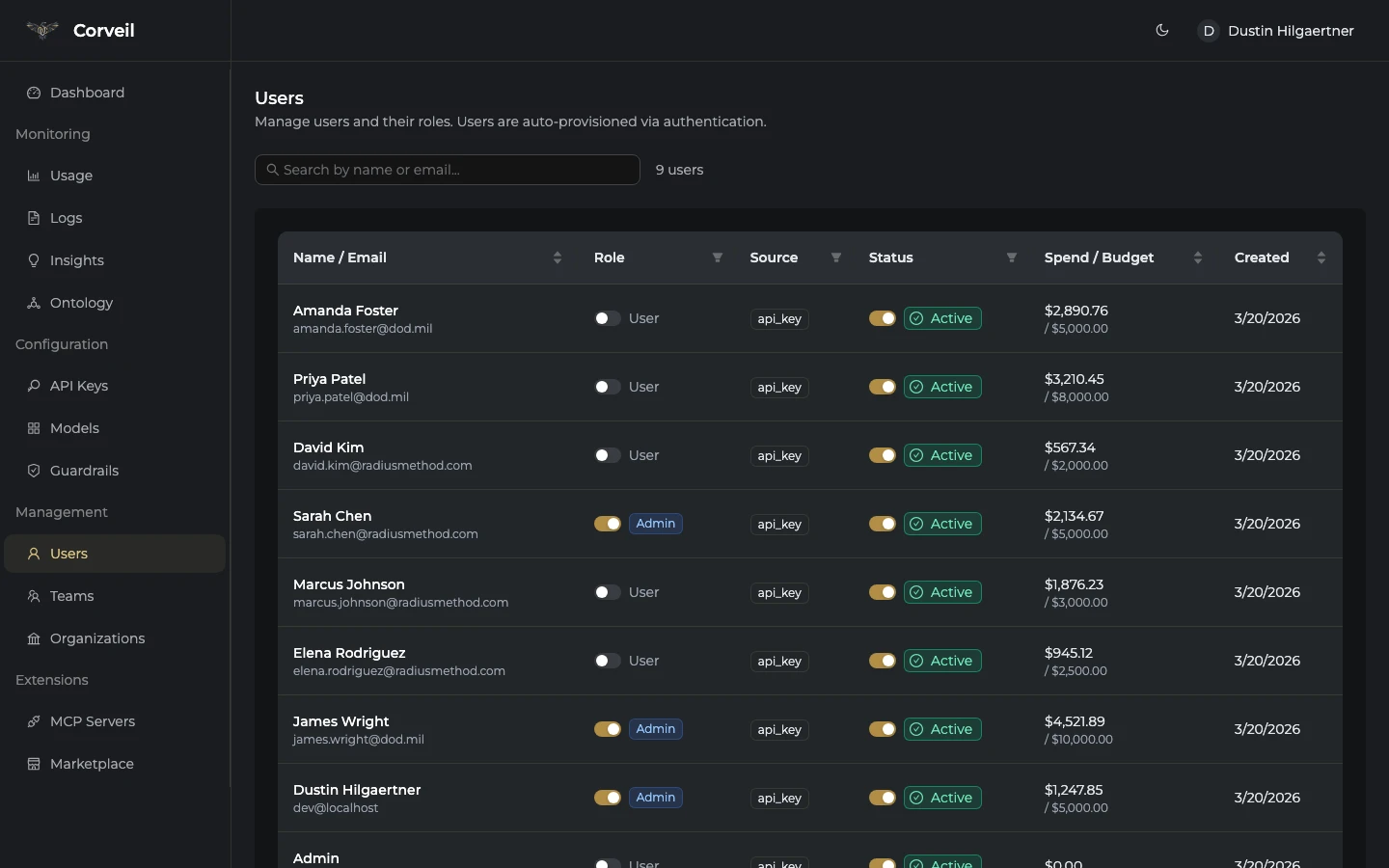Open API Keys via key icon
This screenshot has height=868, width=1389.
[34, 386]
